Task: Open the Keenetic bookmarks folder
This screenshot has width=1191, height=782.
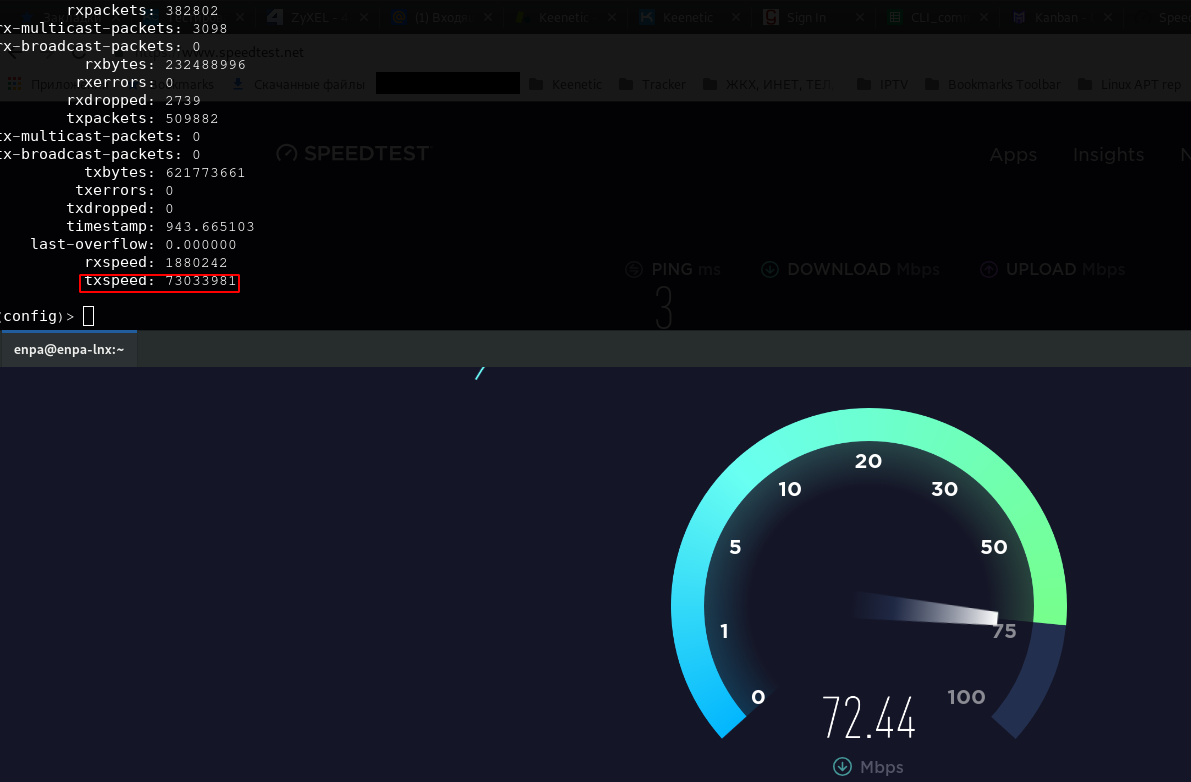Action: [x=566, y=84]
